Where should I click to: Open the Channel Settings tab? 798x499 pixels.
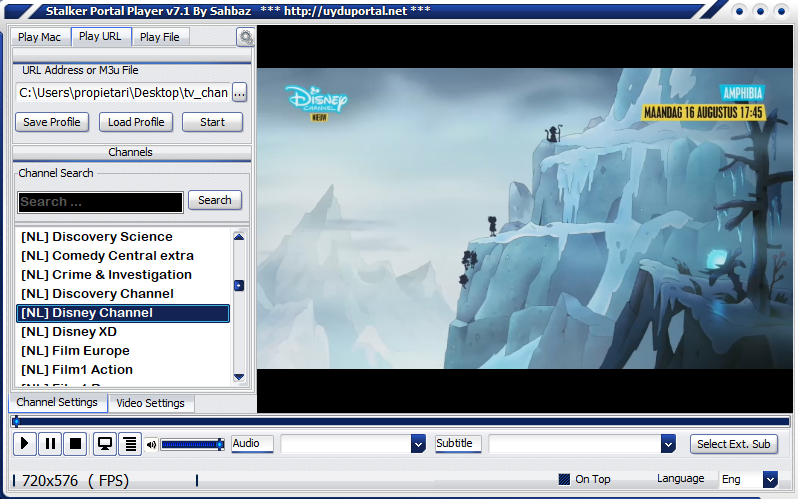57,402
